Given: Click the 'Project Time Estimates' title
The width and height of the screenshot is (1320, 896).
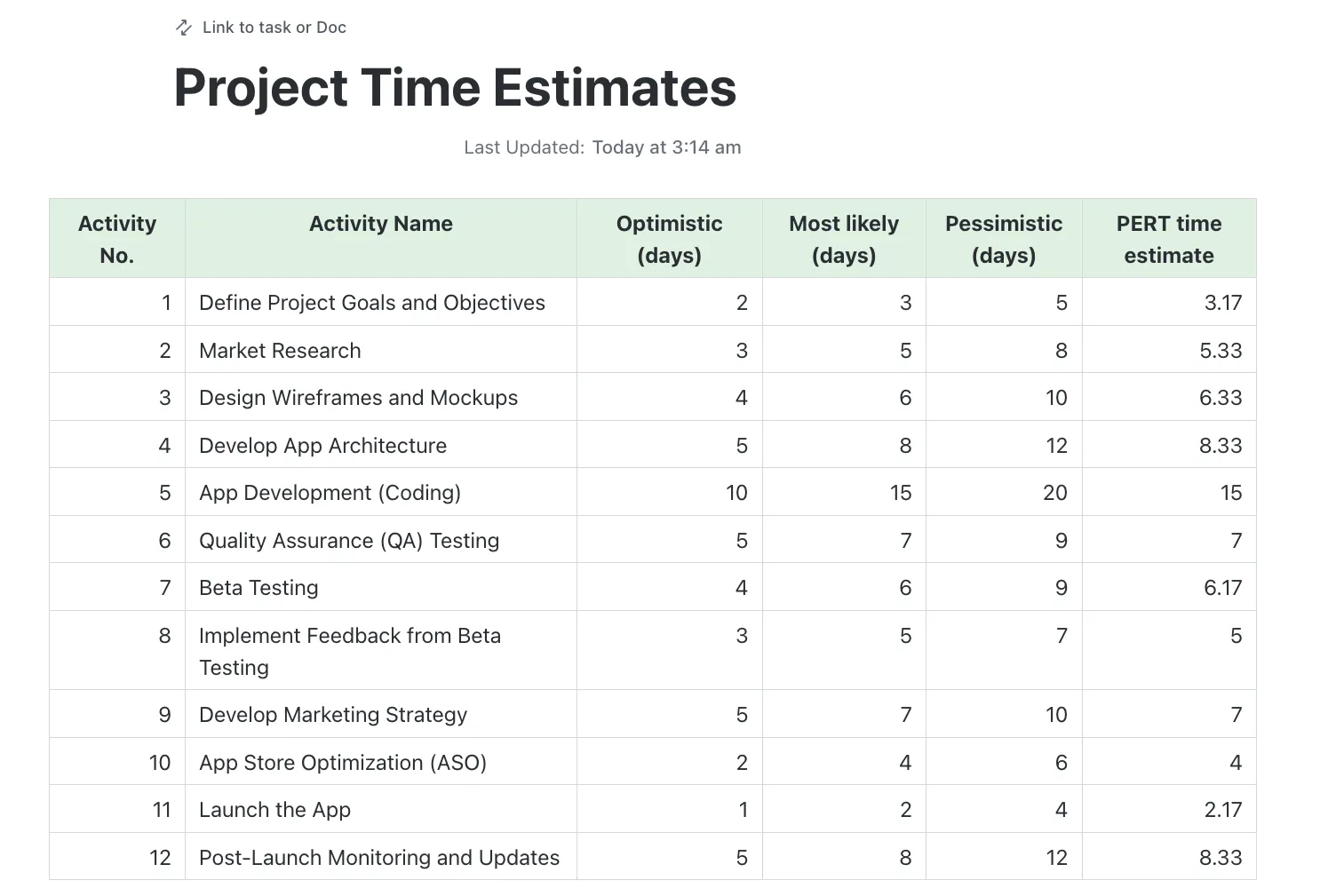Looking at the screenshot, I should (455, 87).
